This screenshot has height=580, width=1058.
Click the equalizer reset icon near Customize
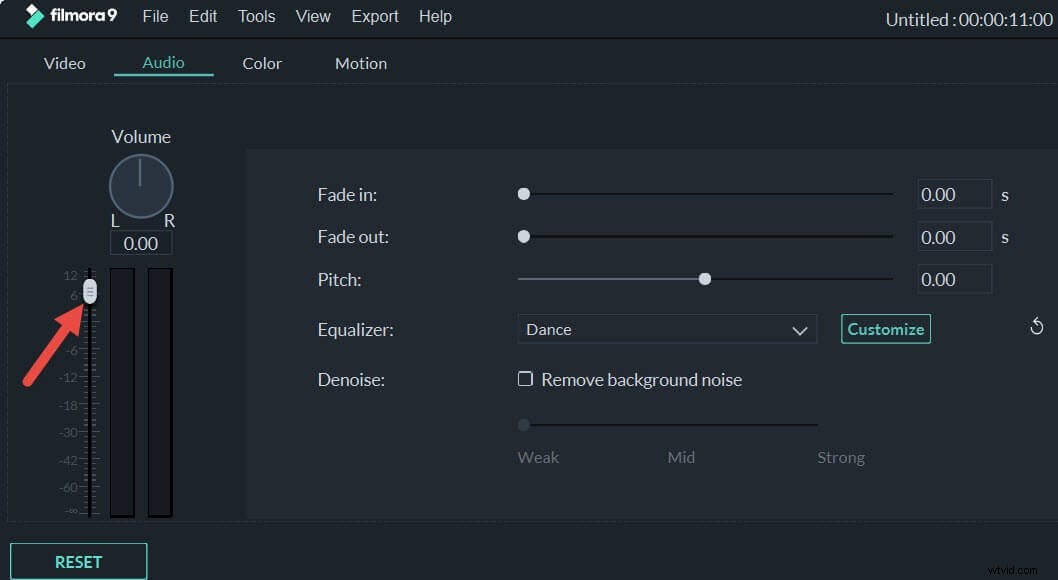coord(1037,326)
